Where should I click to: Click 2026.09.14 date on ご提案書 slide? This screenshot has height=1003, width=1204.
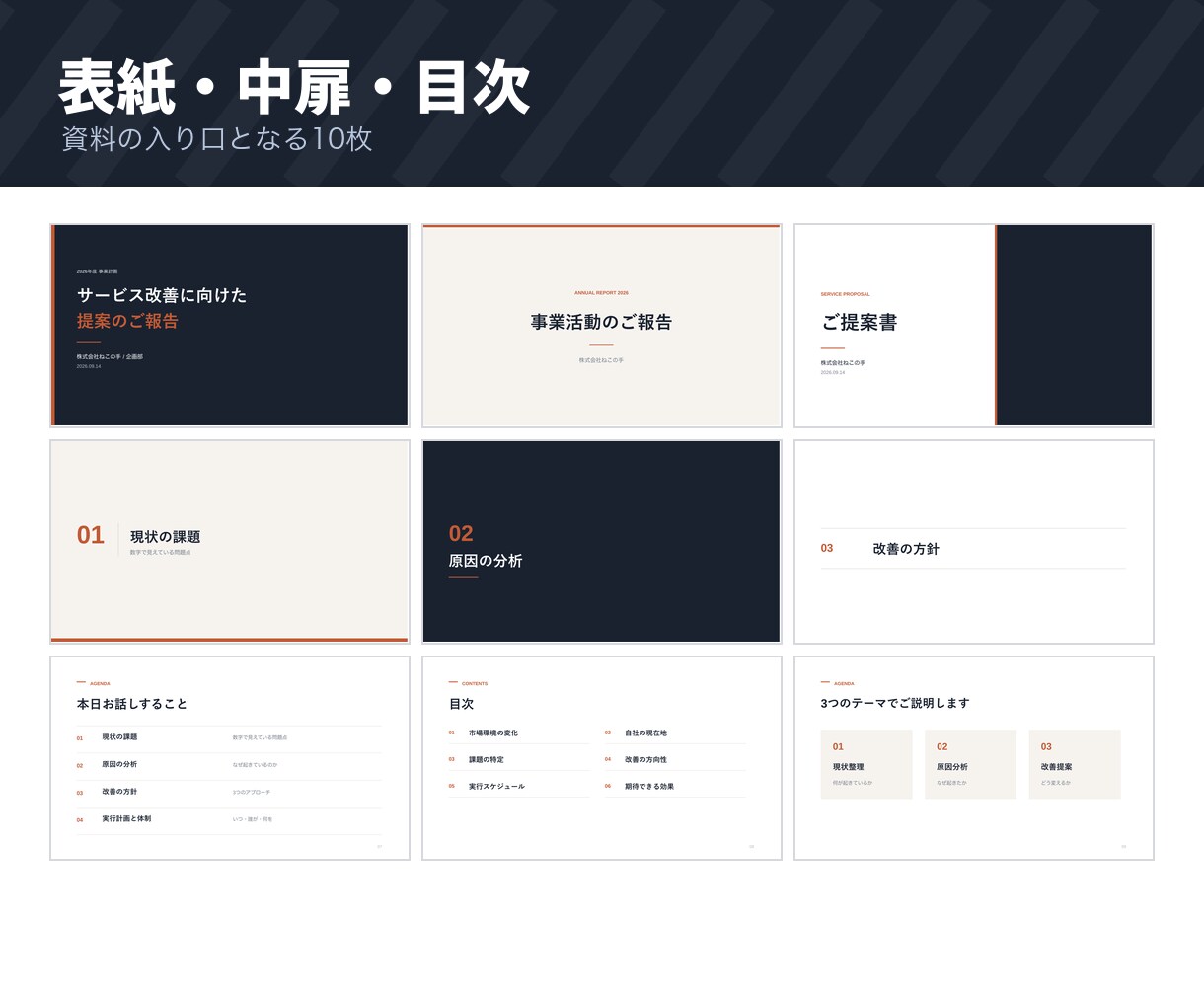833,373
